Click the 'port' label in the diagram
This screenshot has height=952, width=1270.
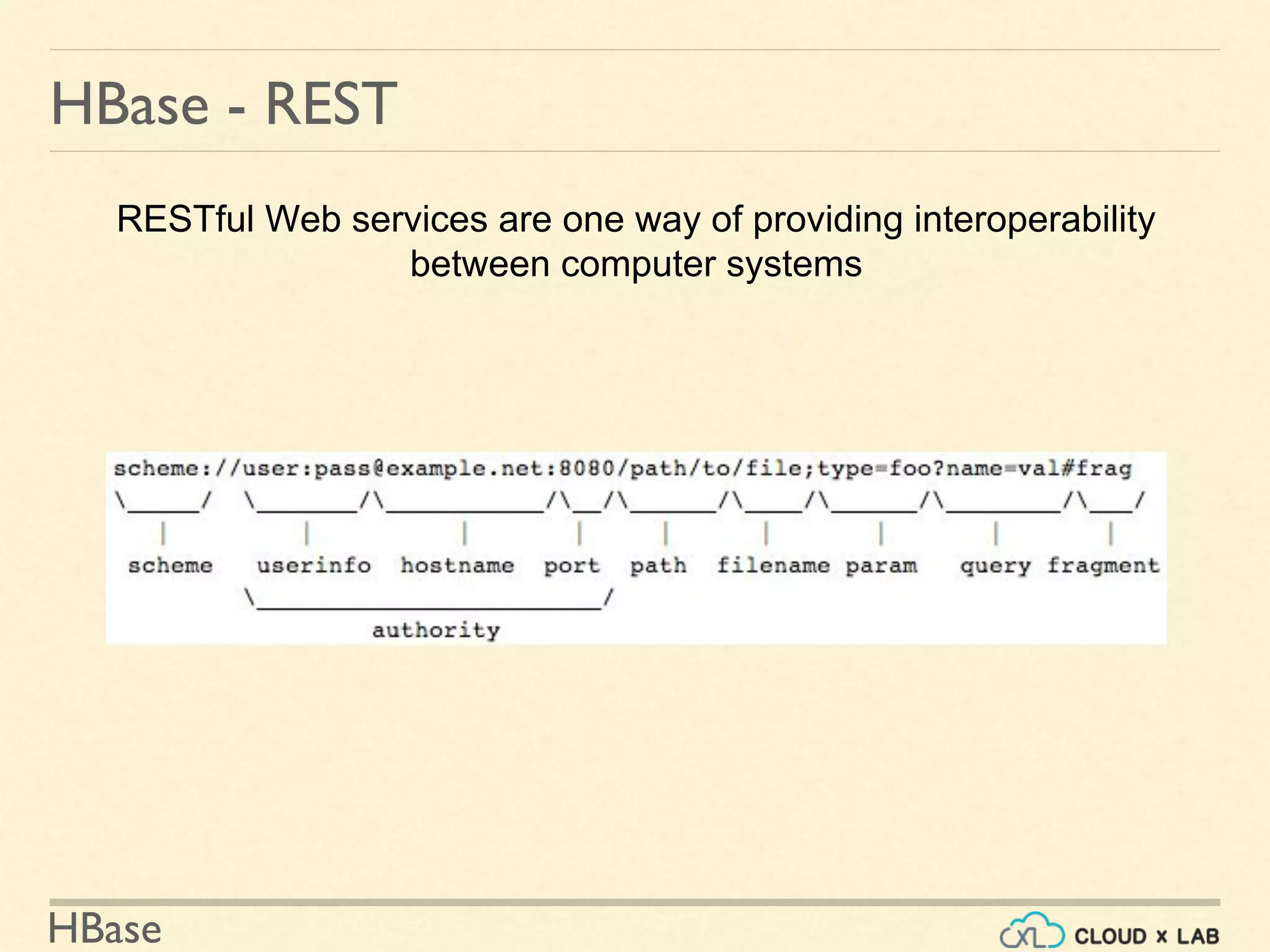pyautogui.click(x=572, y=566)
